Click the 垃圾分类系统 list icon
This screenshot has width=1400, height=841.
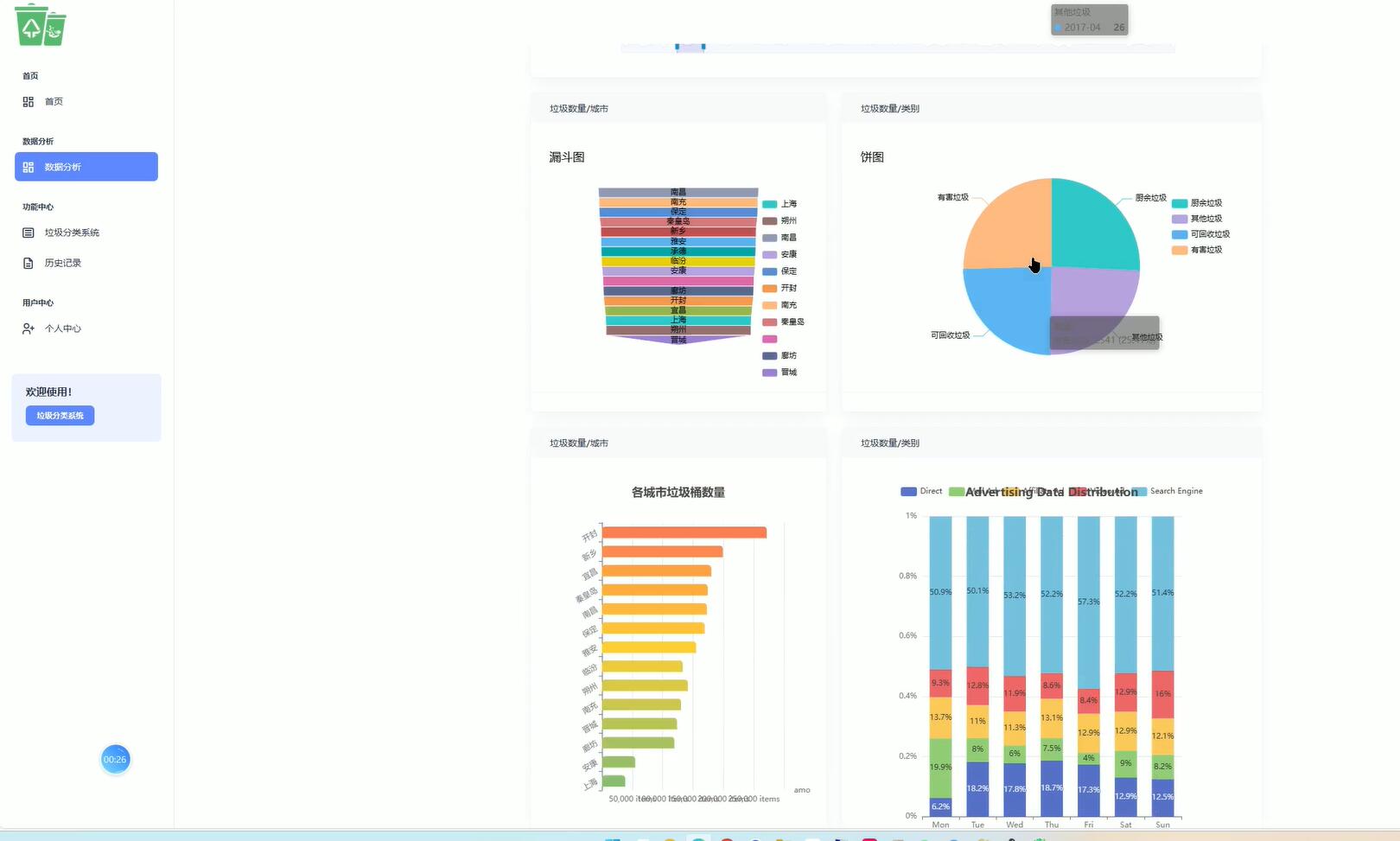tap(29, 233)
